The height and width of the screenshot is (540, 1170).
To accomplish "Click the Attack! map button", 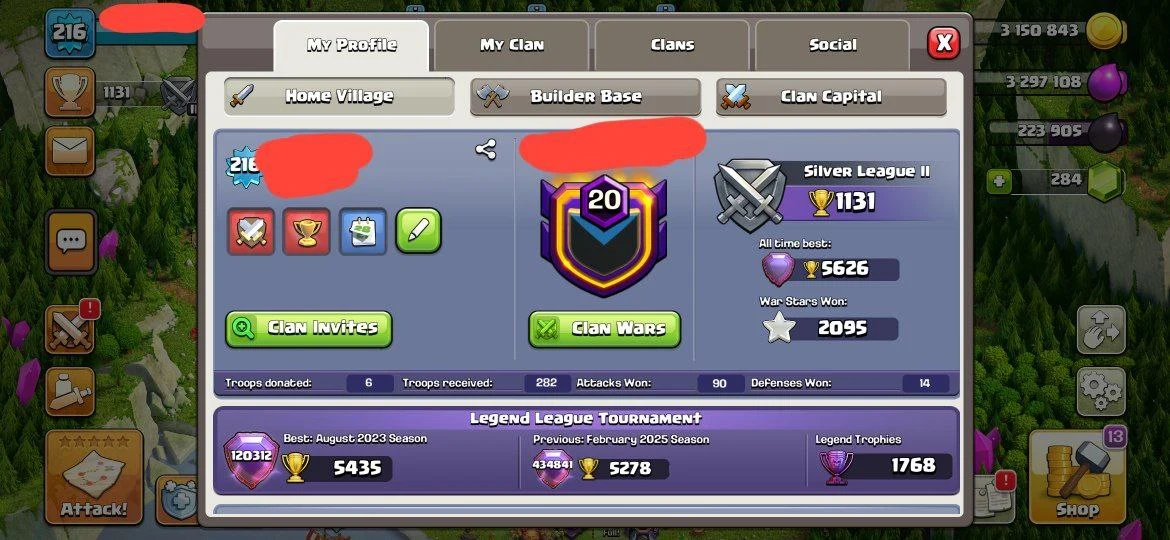I will [94, 477].
